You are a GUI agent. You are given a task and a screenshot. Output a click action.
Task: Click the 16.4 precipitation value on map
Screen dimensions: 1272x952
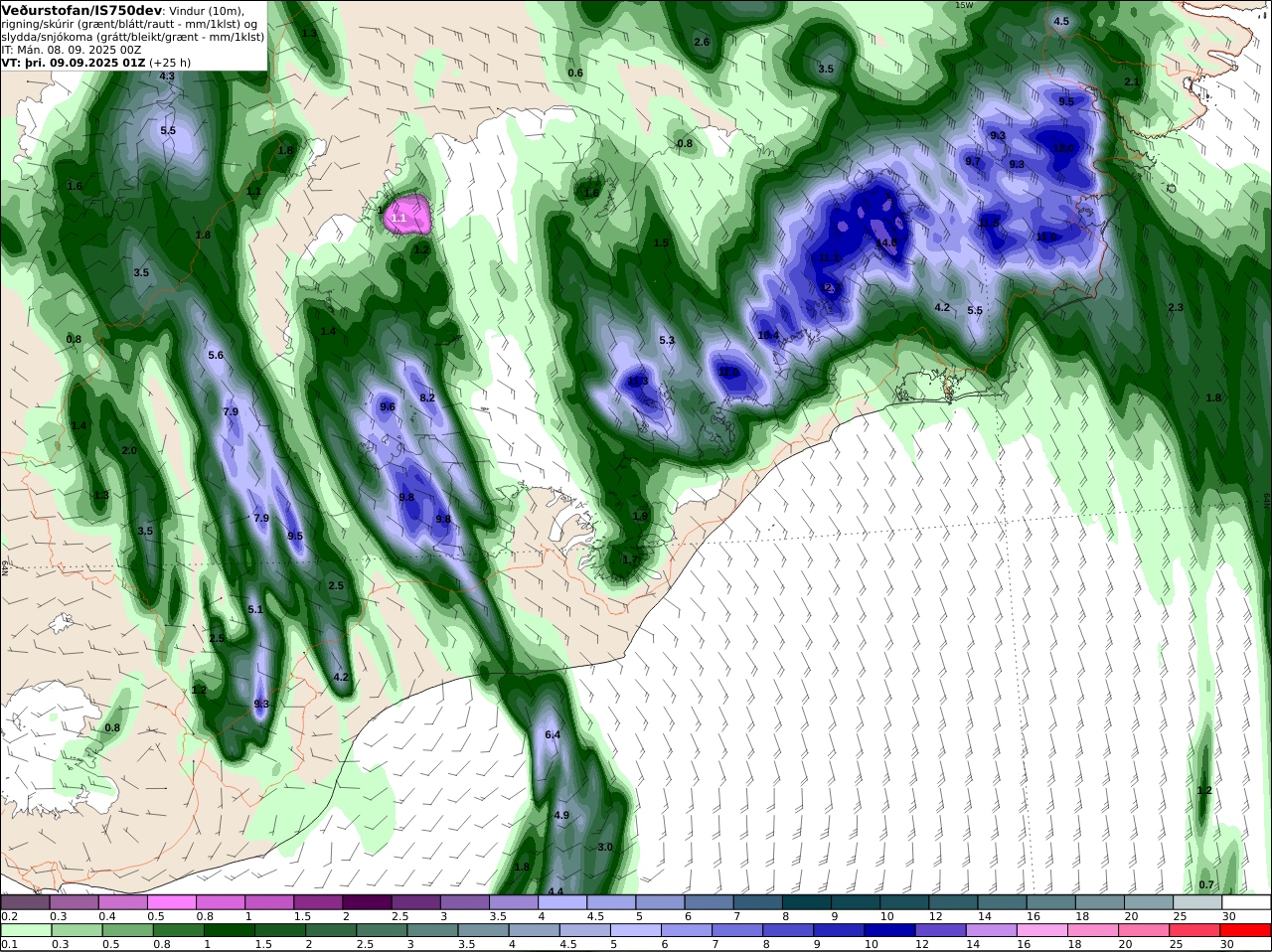coord(768,335)
